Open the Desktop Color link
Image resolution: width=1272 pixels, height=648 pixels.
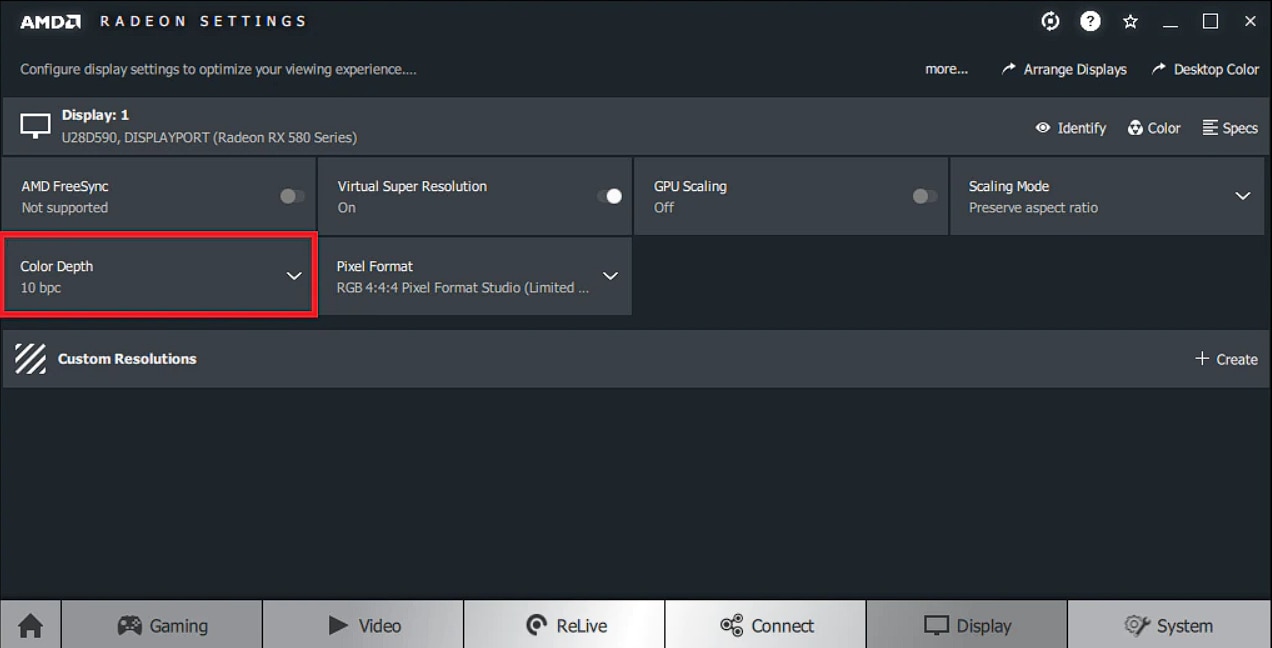pos(1205,69)
